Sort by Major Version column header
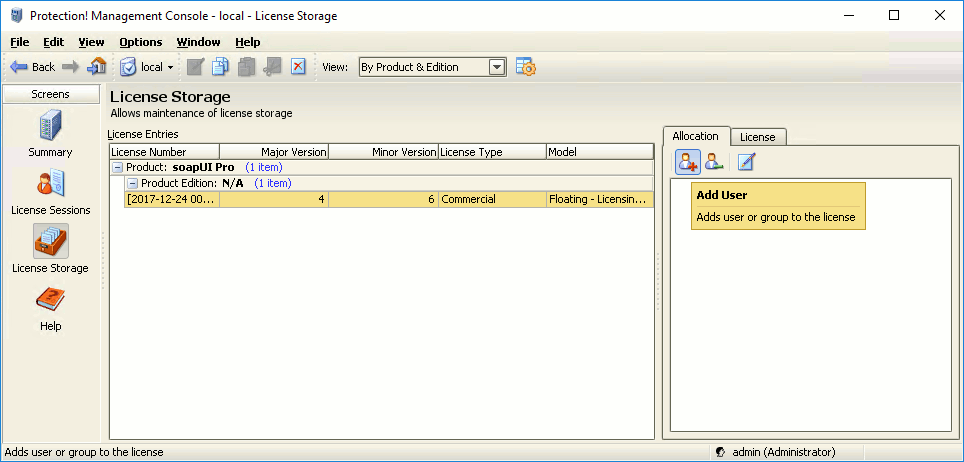 [x=274, y=152]
